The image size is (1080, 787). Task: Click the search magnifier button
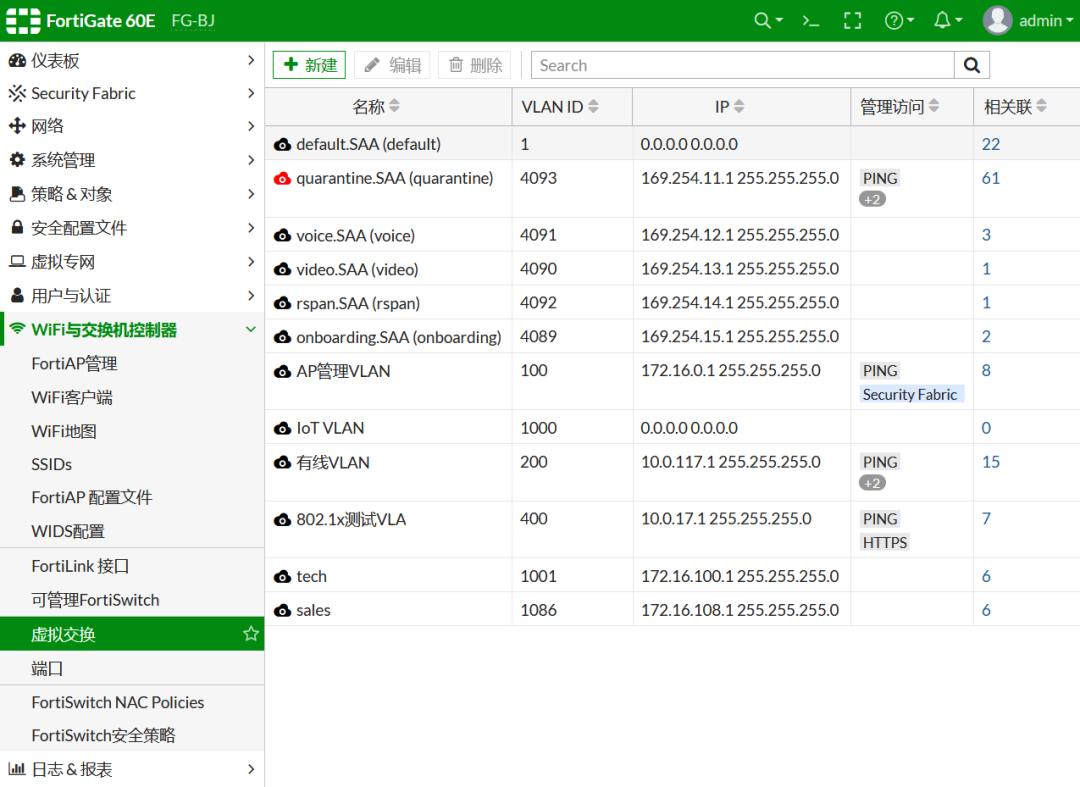tap(971, 65)
